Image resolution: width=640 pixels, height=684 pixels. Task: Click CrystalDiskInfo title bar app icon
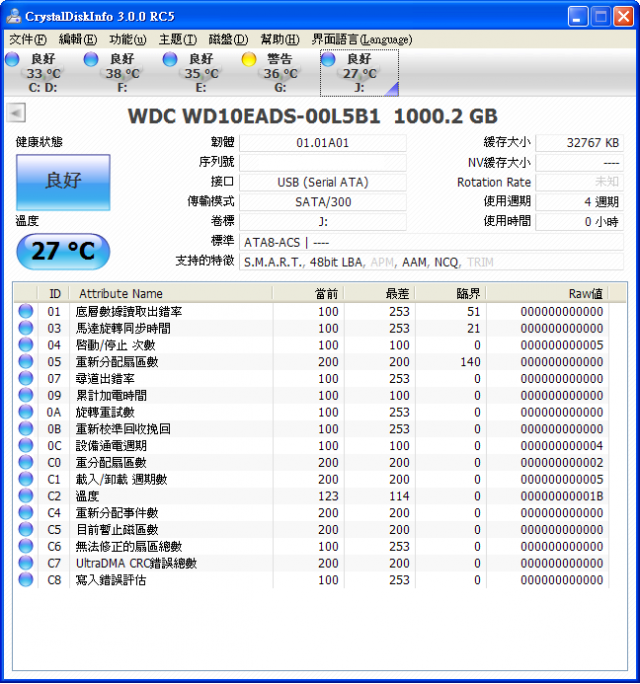[x=13, y=16]
